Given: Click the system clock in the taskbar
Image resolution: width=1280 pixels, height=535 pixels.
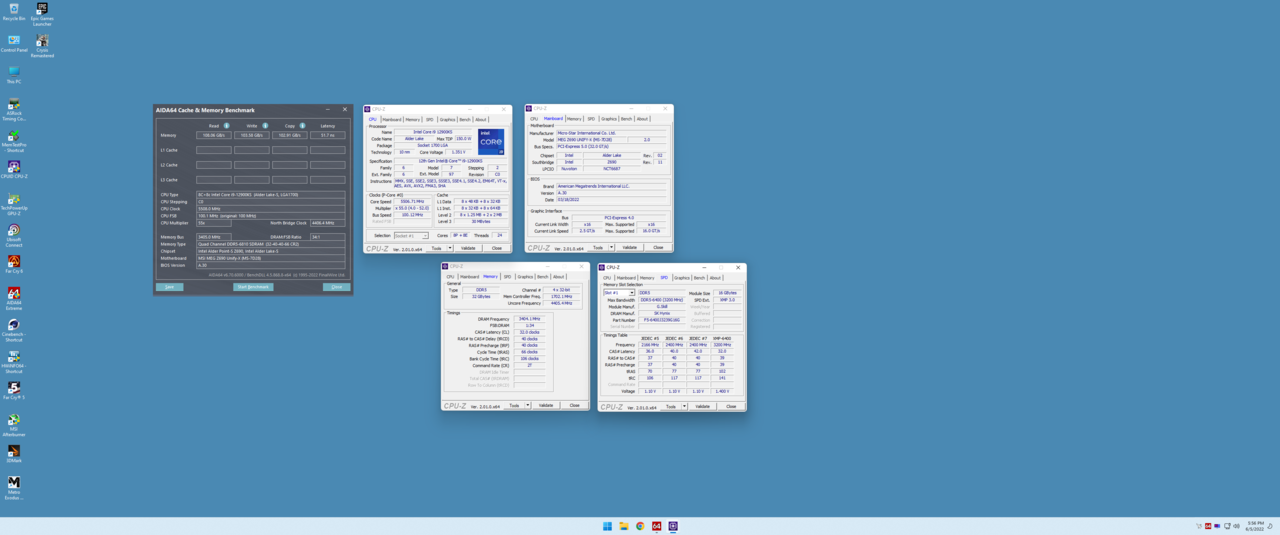Looking at the screenshot, I should [x=1255, y=525].
